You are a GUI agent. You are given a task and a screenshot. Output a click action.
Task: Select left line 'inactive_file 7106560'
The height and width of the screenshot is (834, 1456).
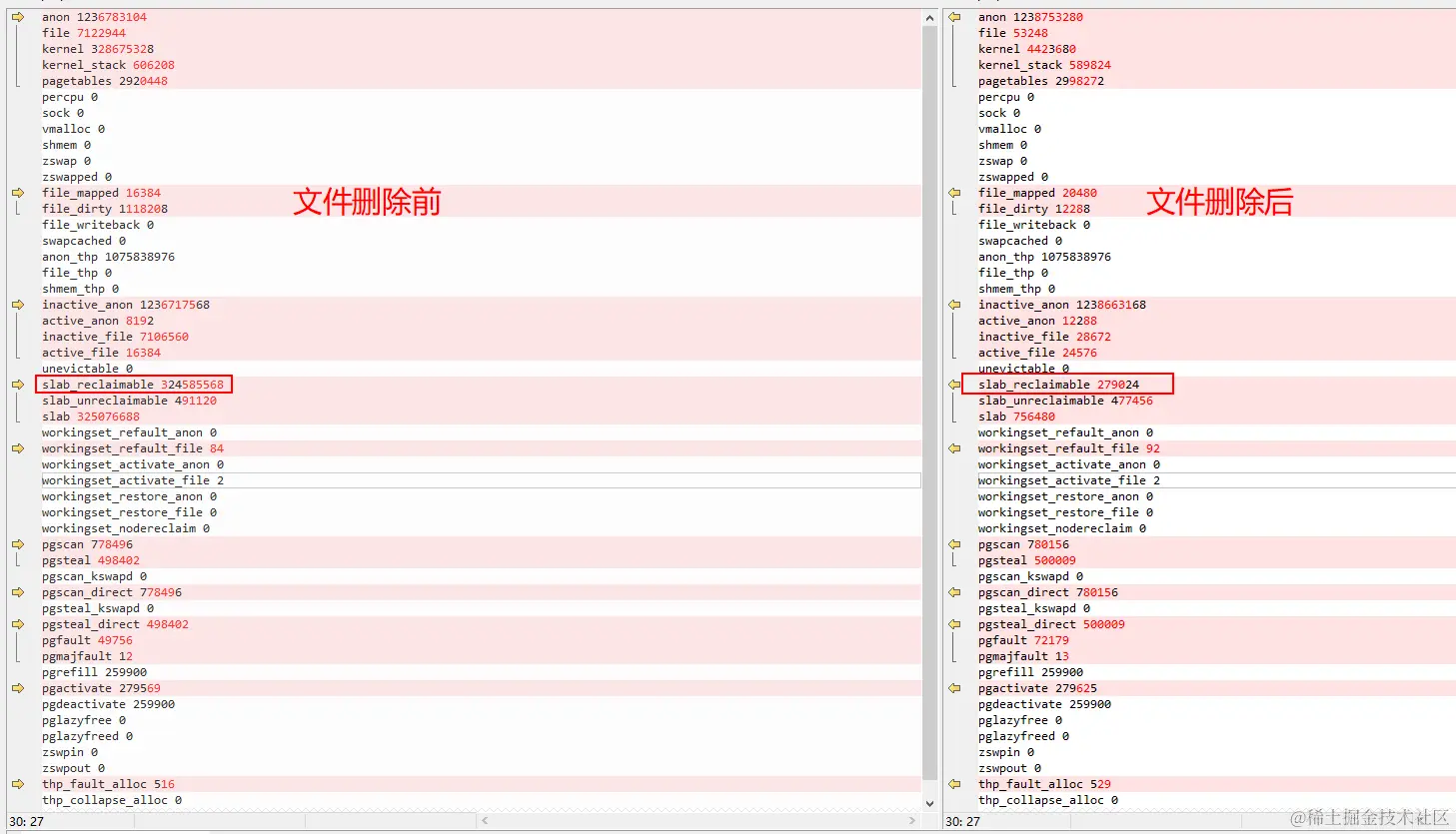(115, 337)
